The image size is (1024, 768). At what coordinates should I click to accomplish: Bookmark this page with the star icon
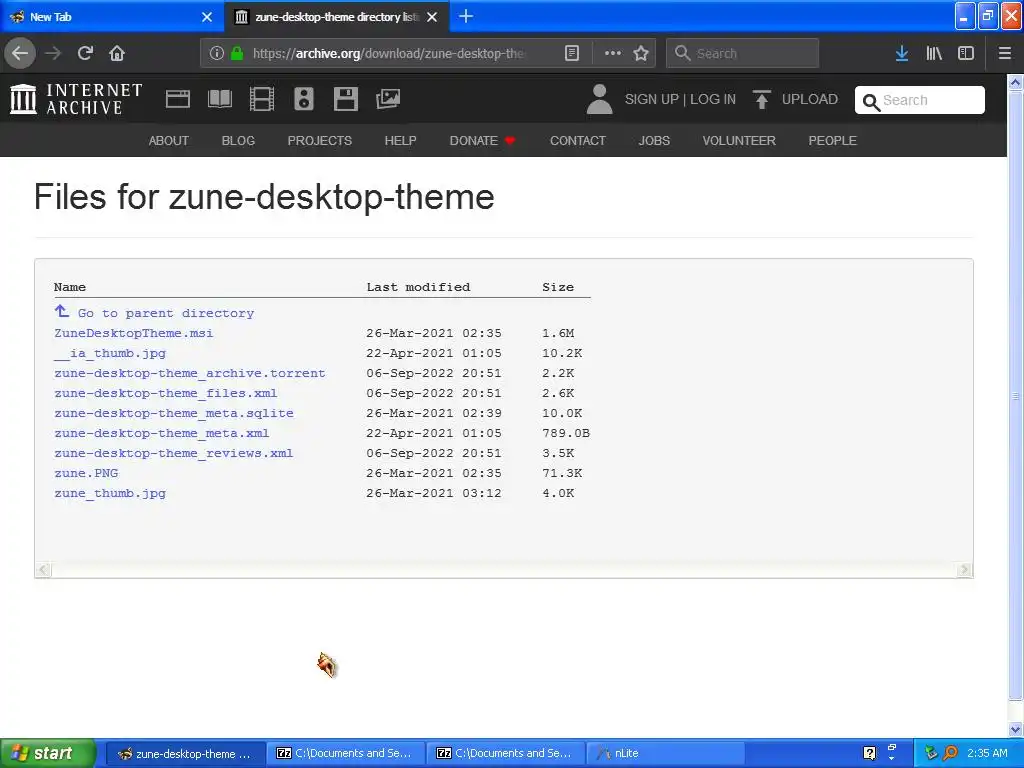[x=641, y=53]
